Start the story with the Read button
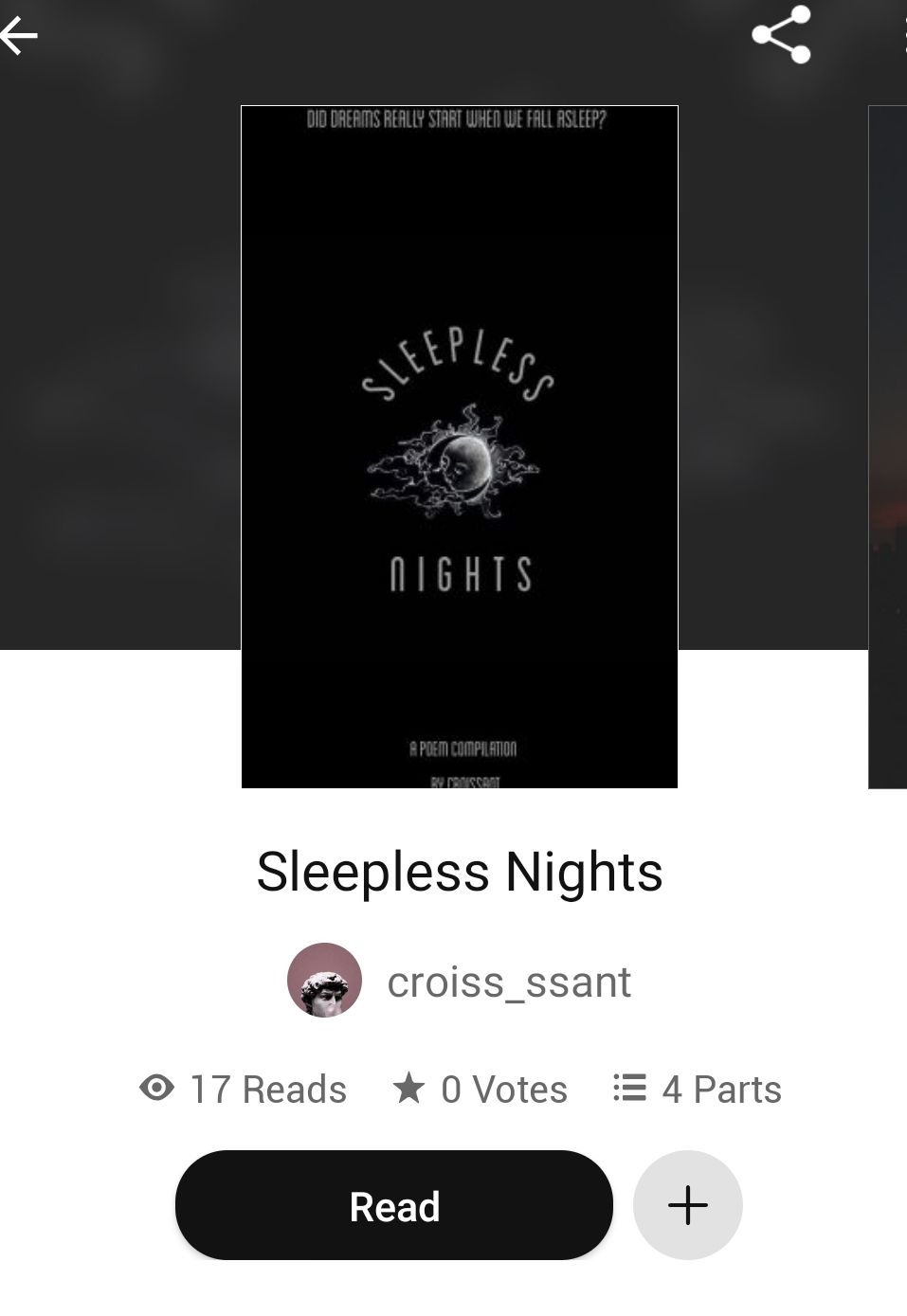907x1316 pixels. point(394,1205)
